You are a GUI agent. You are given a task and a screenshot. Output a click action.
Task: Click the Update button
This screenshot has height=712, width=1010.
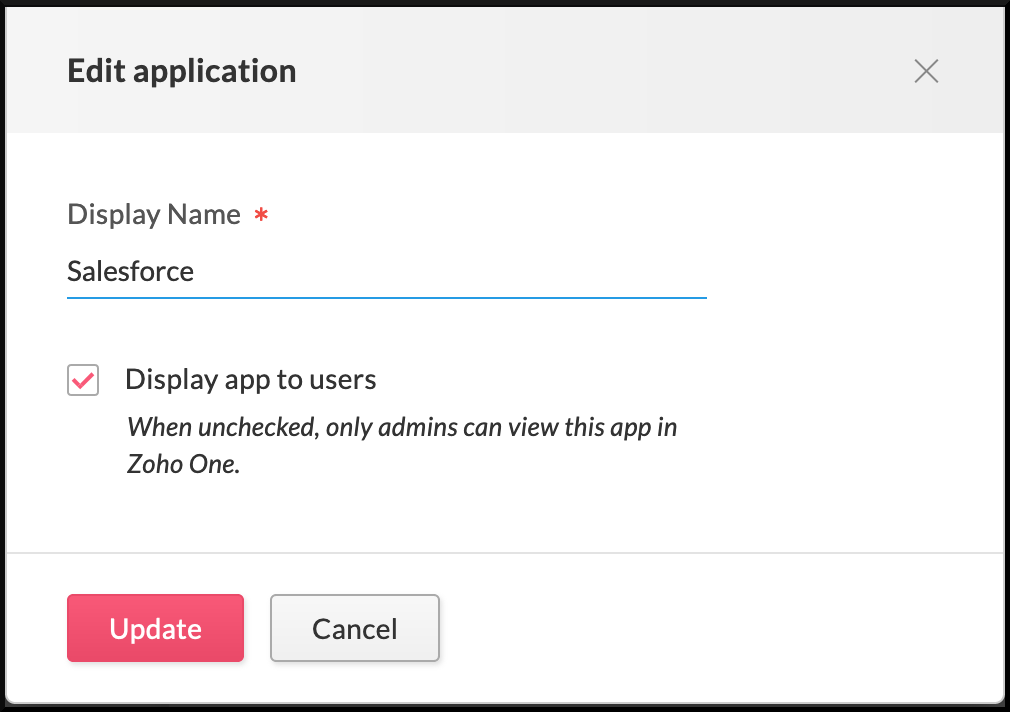click(x=155, y=628)
